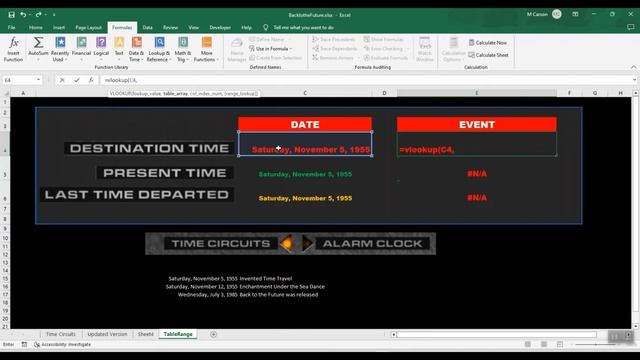Screen dimensions: 640x360
Task: Expand the Error Checking dropdown
Action: tap(407, 49)
